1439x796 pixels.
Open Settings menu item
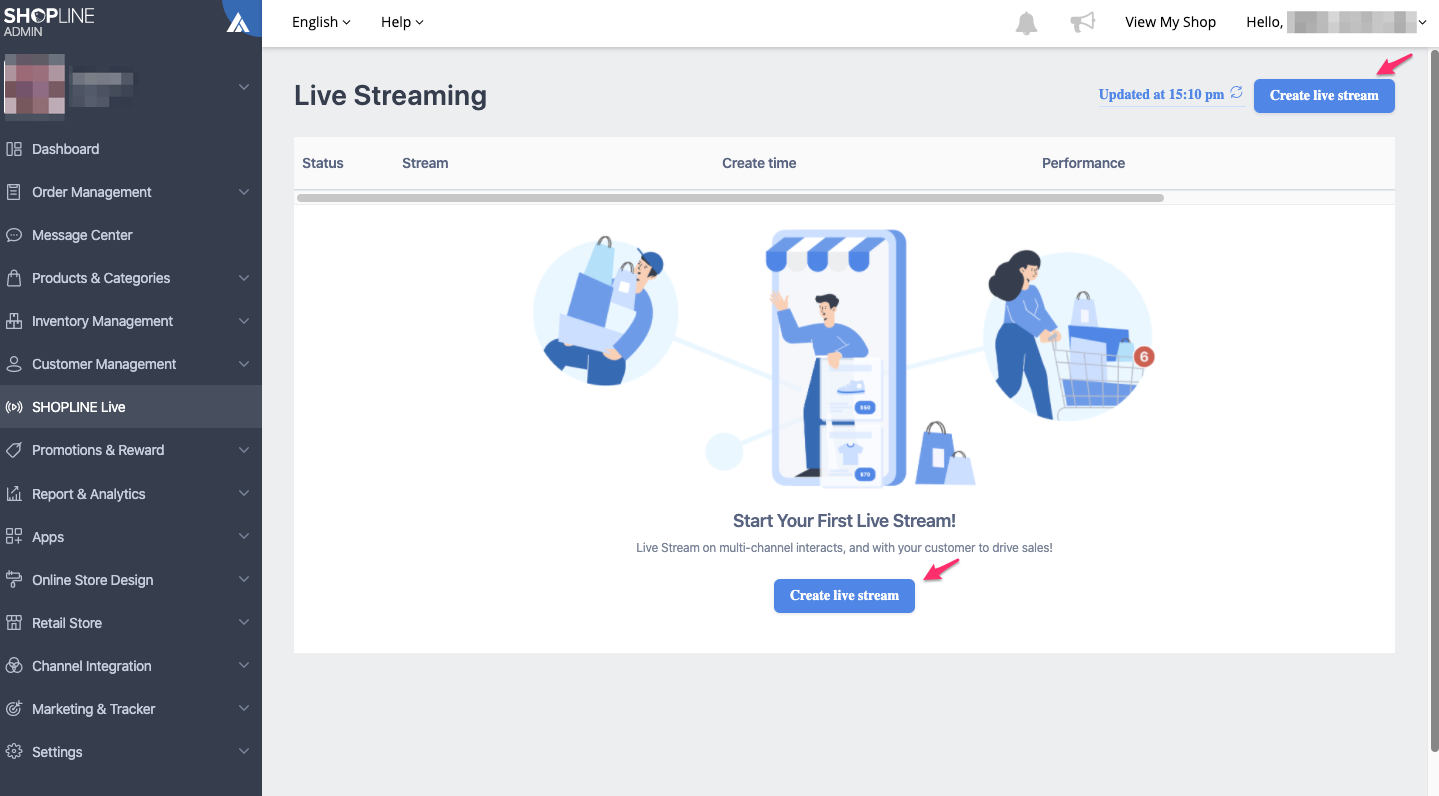pos(131,752)
